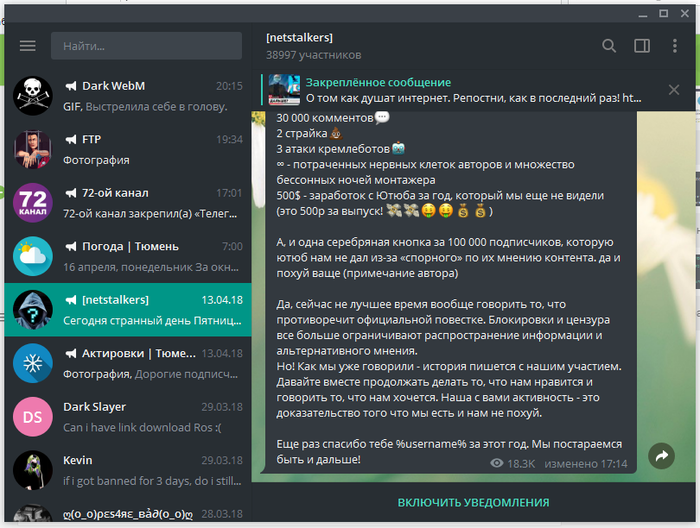Dismiss the pinned message bar
The width and height of the screenshot is (700, 528).
(x=674, y=90)
